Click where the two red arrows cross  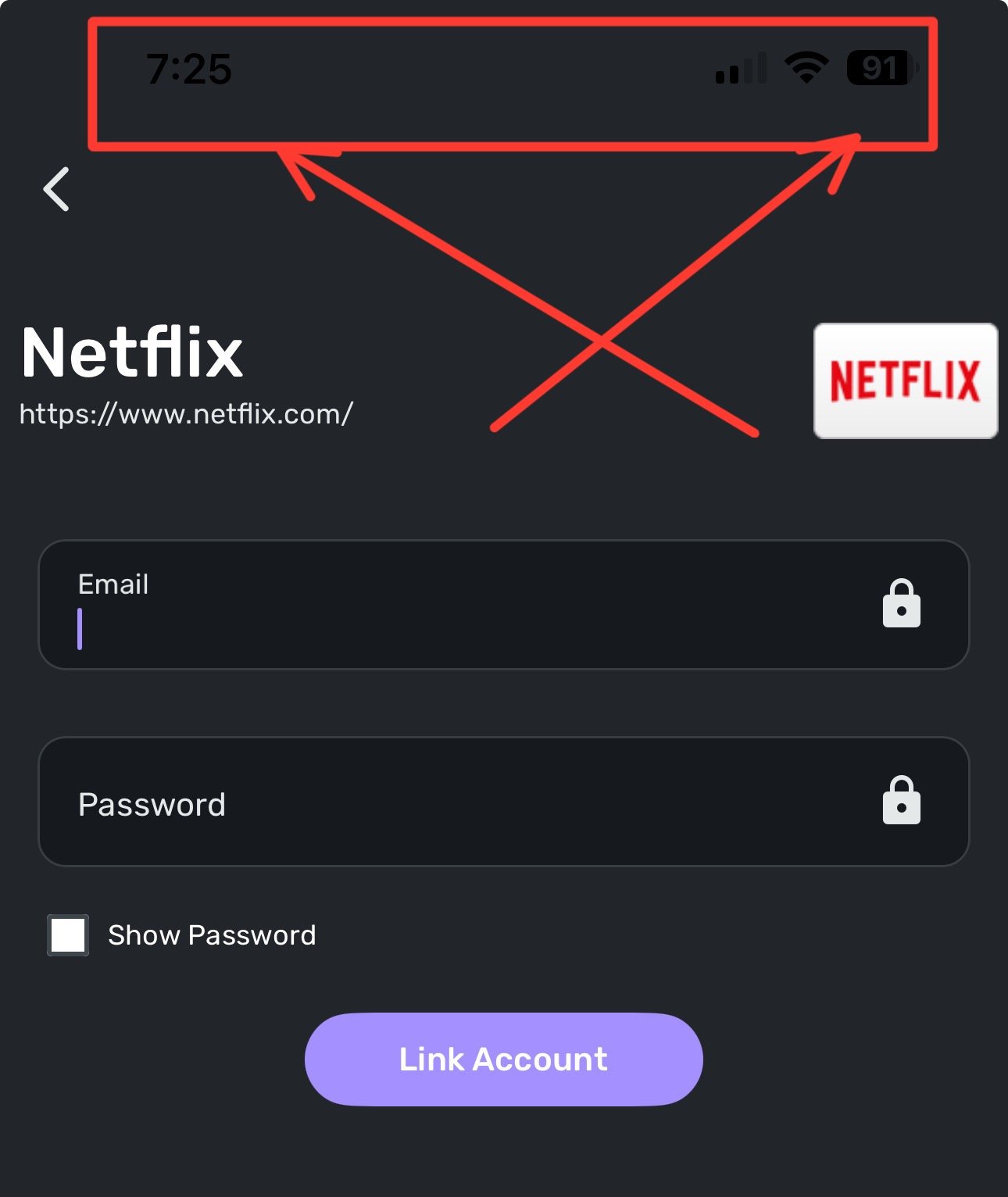(602, 341)
